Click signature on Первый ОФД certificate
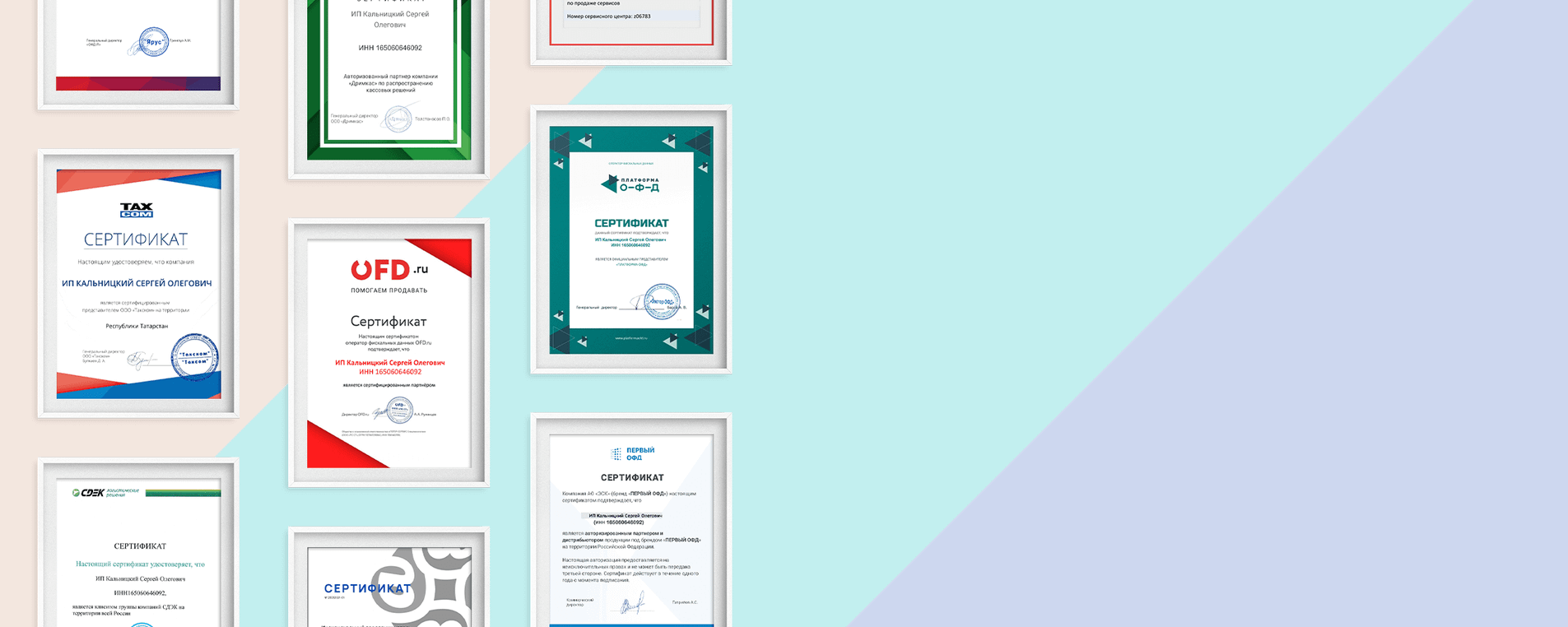 pyautogui.click(x=632, y=605)
